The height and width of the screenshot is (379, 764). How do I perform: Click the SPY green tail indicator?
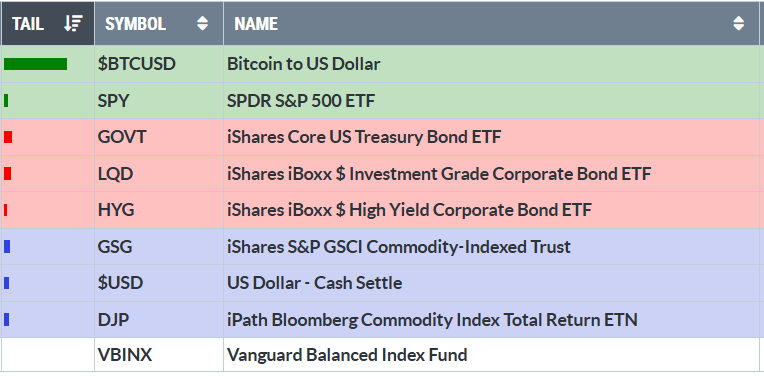coord(6,100)
